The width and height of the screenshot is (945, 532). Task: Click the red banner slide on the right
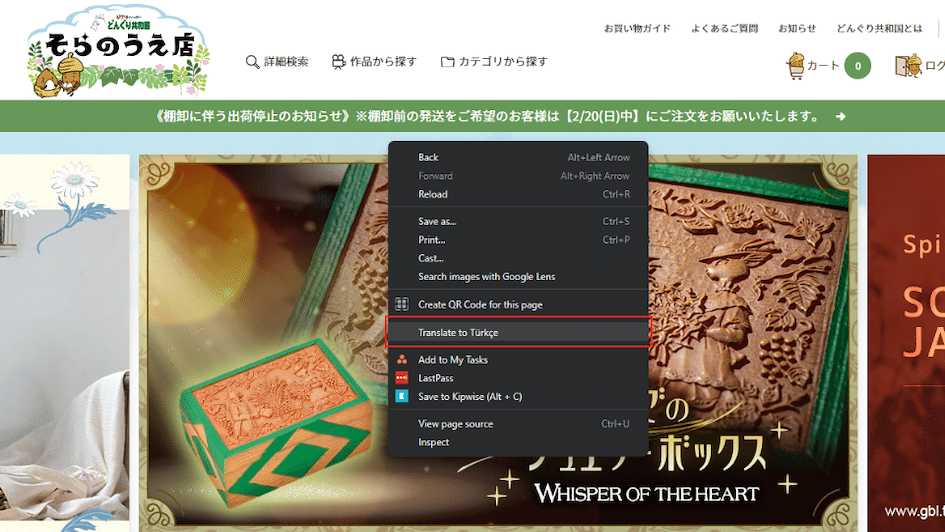pos(906,343)
